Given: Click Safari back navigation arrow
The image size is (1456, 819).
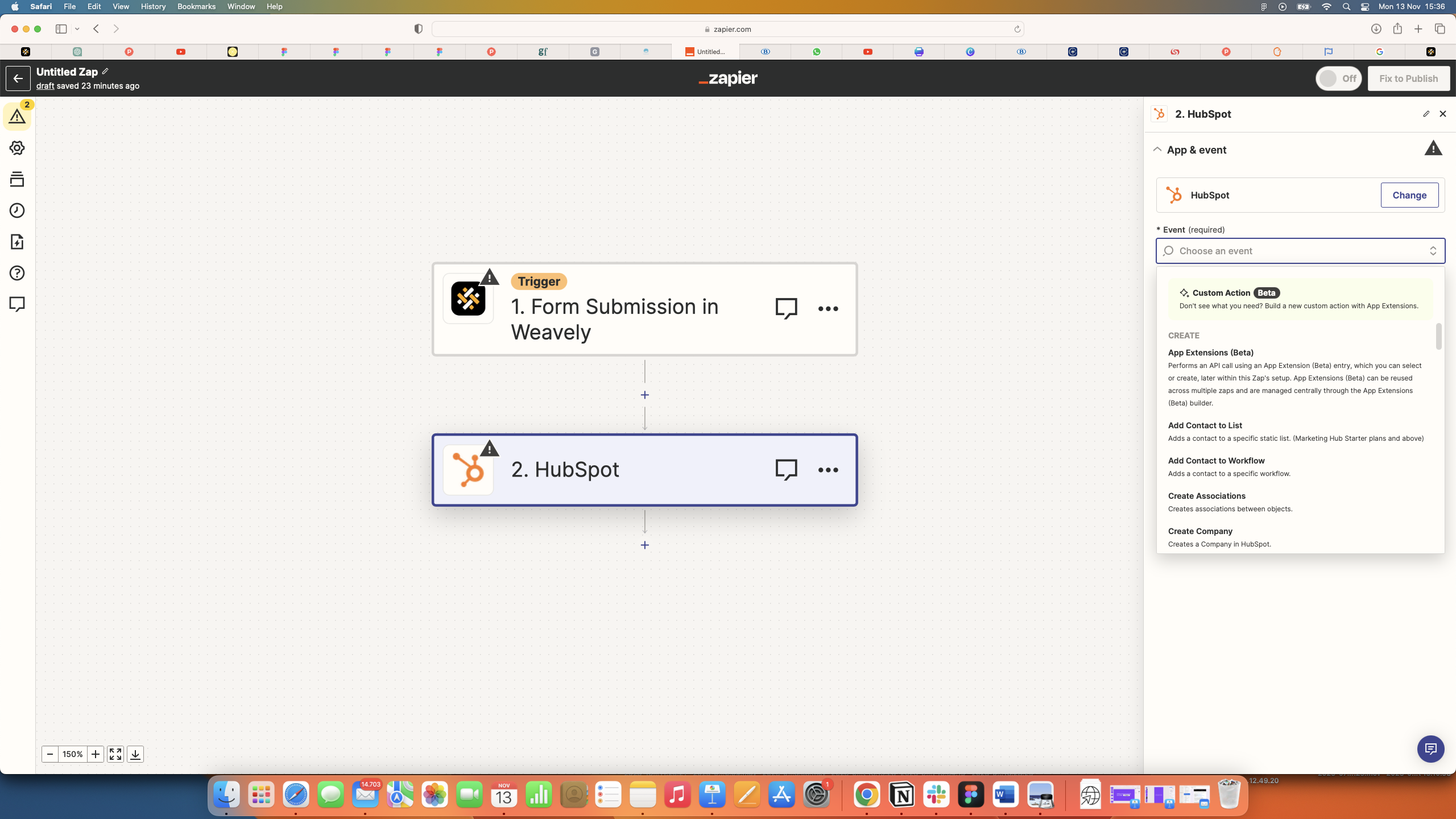Looking at the screenshot, I should coord(96,29).
